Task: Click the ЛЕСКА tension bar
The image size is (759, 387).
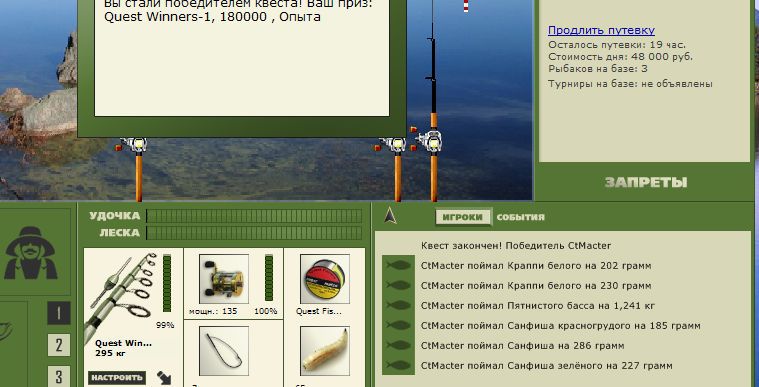Action: click(x=254, y=233)
